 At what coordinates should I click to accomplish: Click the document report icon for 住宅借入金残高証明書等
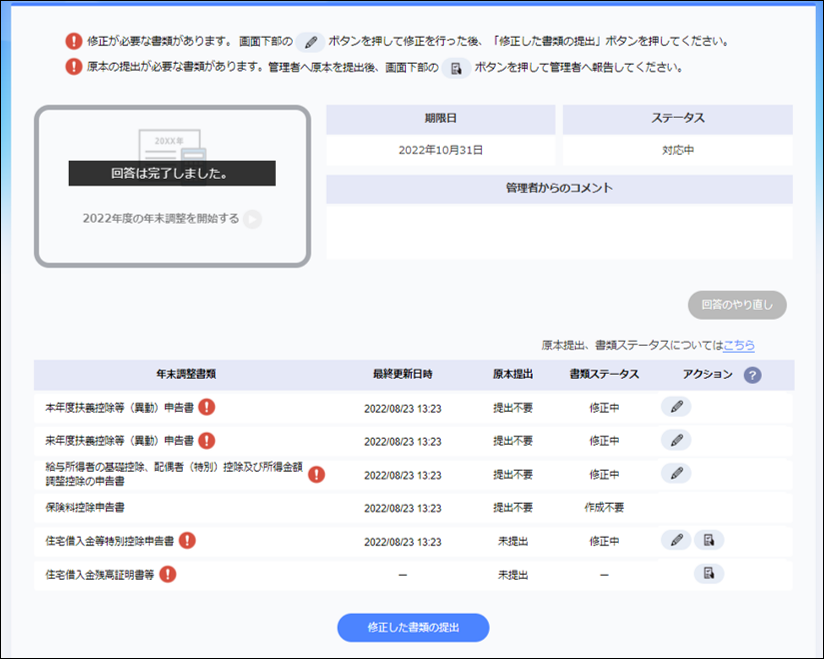pos(708,574)
